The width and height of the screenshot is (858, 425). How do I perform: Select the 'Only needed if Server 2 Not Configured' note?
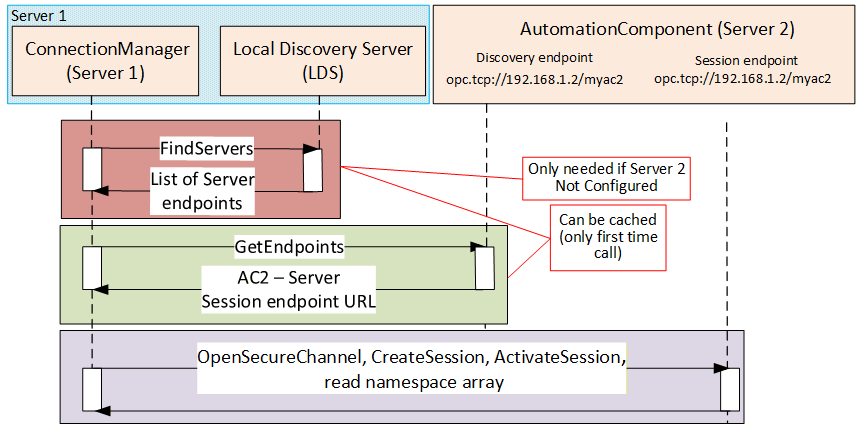[606, 177]
